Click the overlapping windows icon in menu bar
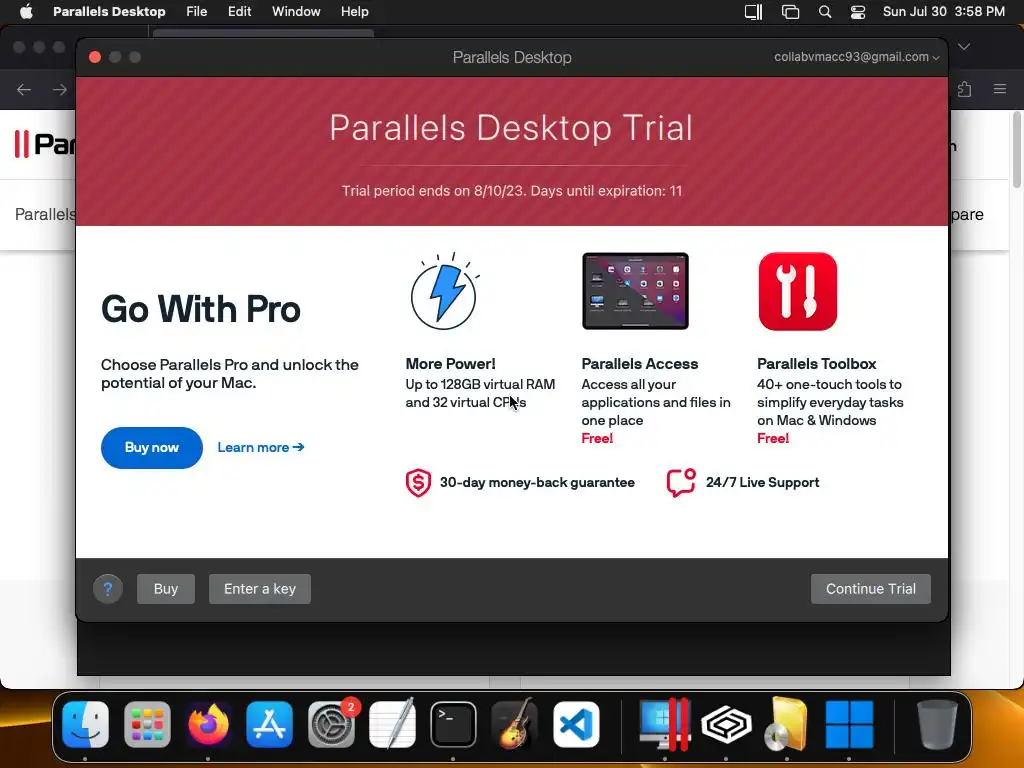This screenshot has width=1024, height=768. click(x=790, y=12)
